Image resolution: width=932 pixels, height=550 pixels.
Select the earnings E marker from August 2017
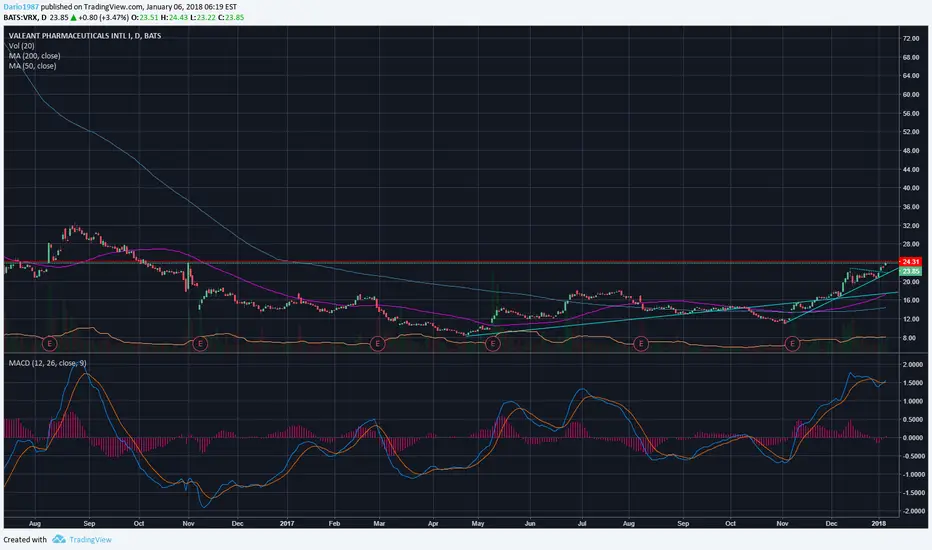click(641, 344)
